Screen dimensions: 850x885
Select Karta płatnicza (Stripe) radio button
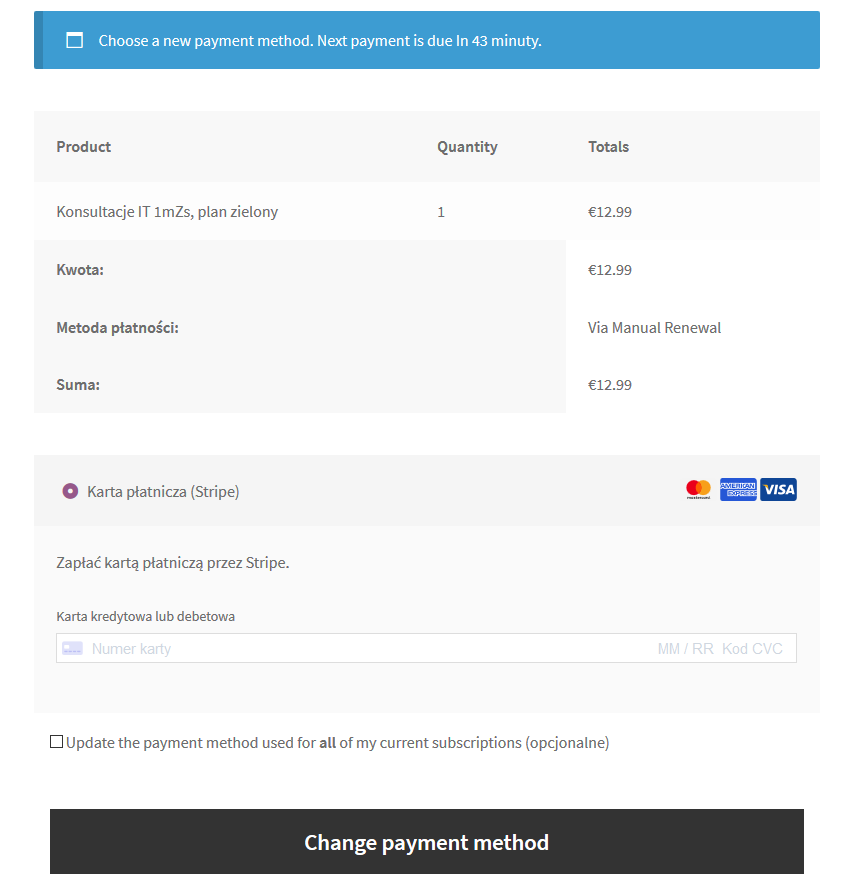coord(70,491)
